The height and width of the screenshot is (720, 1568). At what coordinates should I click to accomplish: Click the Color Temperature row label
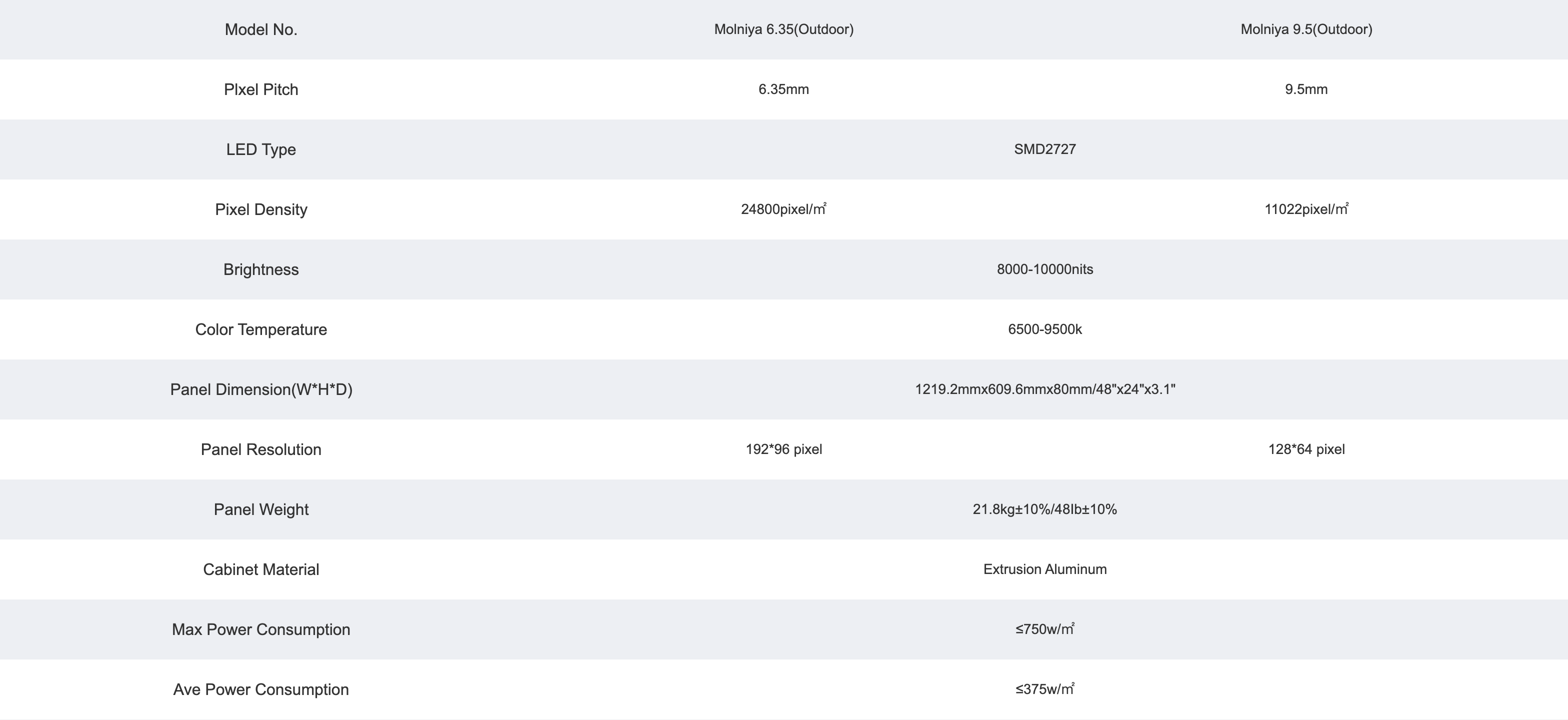tap(260, 329)
